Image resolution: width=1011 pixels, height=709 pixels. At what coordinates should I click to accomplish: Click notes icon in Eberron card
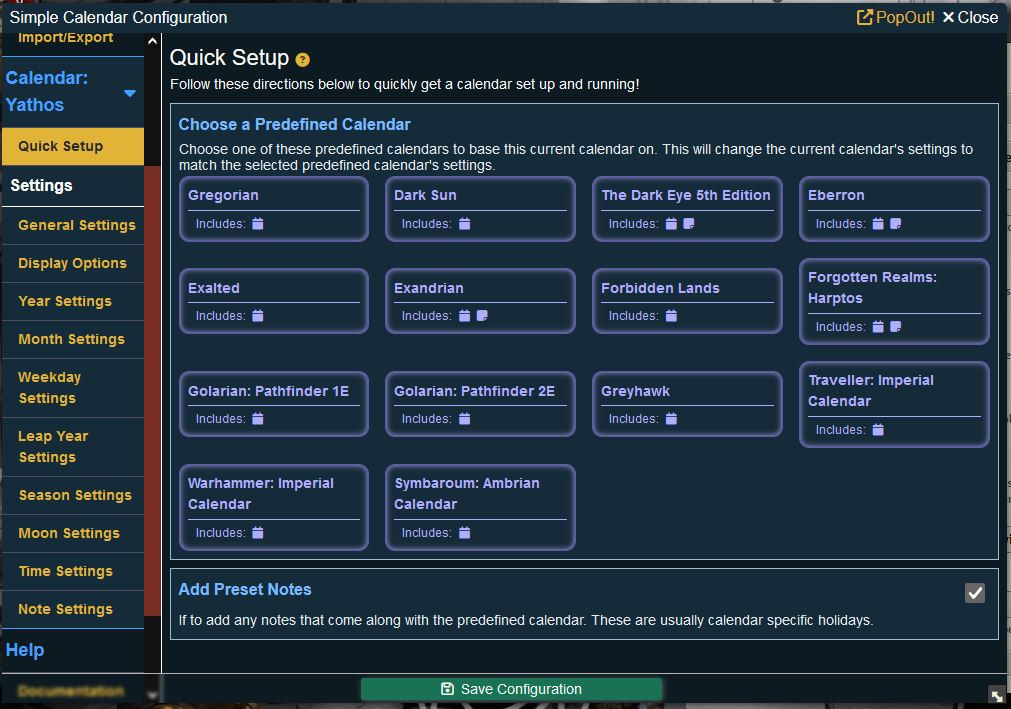(x=896, y=224)
